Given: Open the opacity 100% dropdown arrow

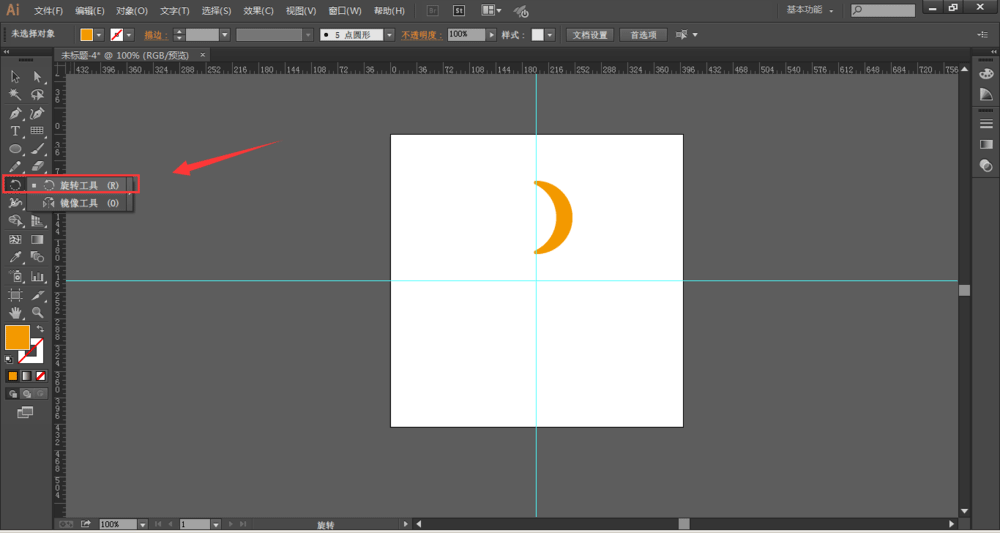Looking at the screenshot, I should point(491,35).
